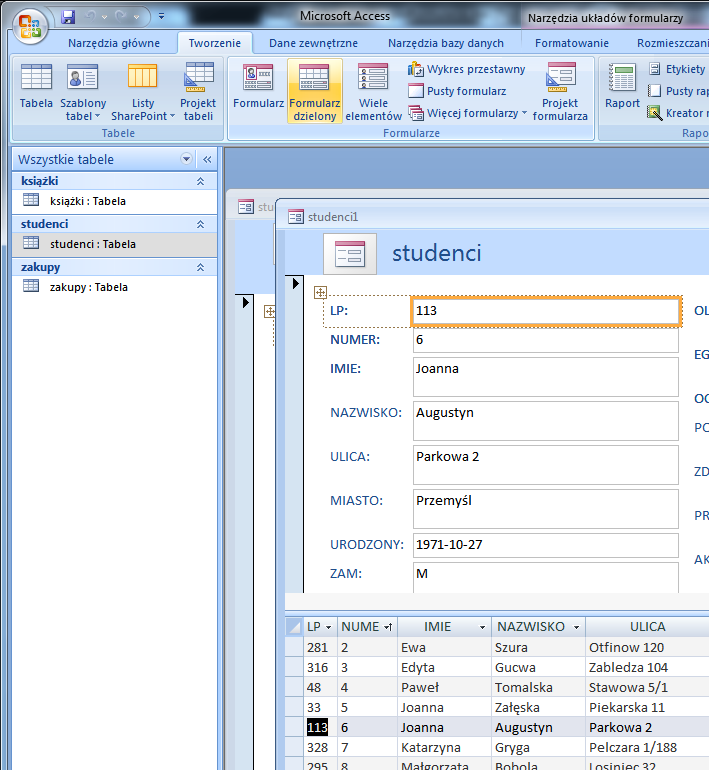Click Wykres przestawny
The image size is (709, 770).
pyautogui.click(x=466, y=69)
